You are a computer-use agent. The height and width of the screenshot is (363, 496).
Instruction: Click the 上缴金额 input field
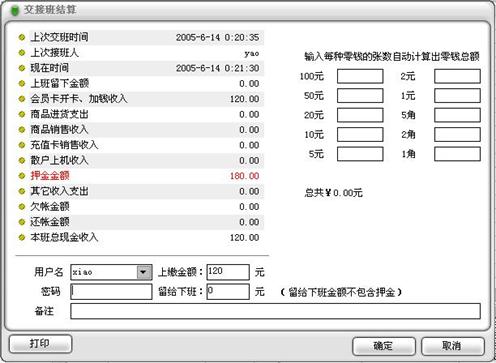tap(228, 272)
